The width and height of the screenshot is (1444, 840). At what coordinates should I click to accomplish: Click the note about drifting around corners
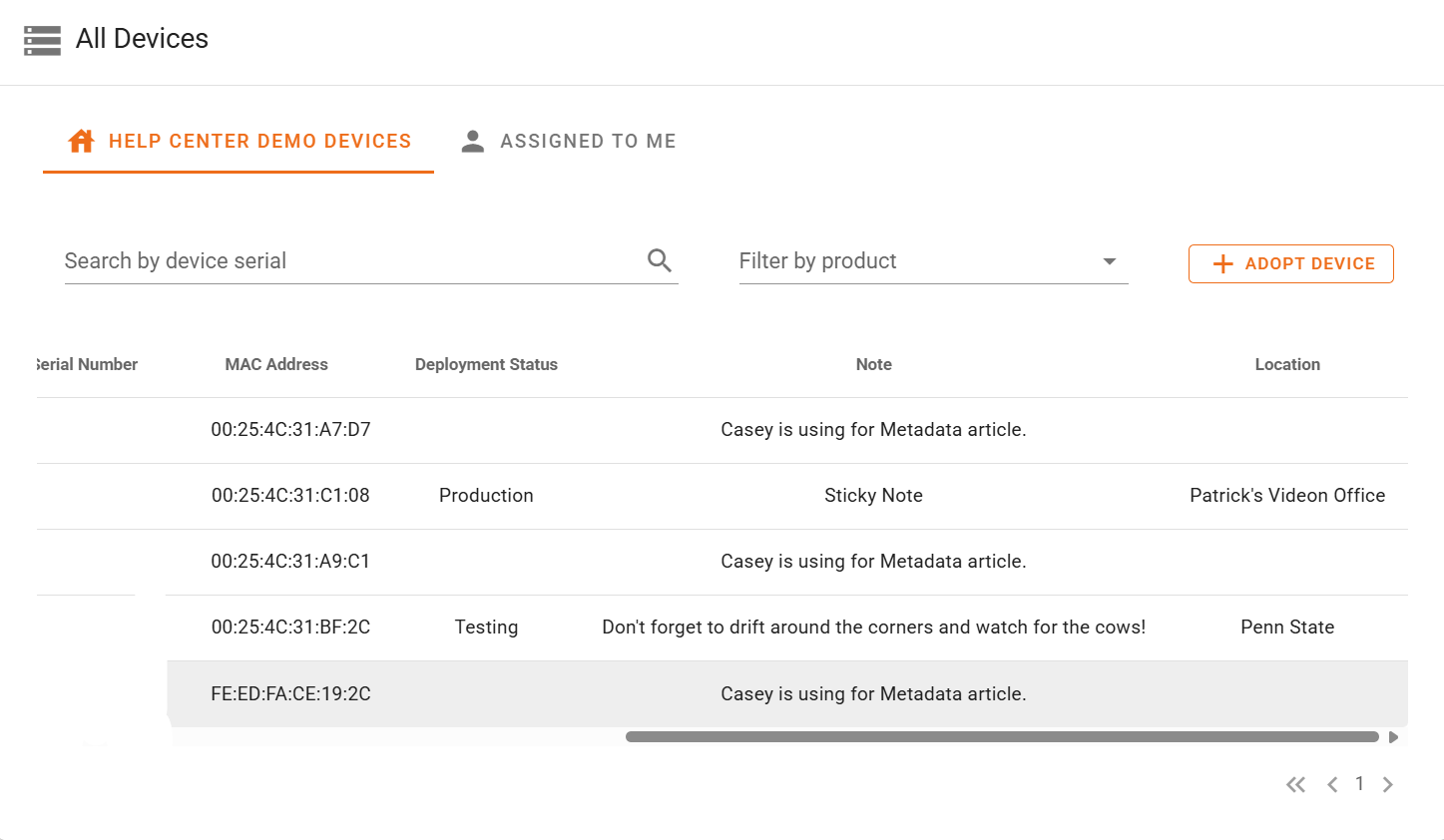873,627
